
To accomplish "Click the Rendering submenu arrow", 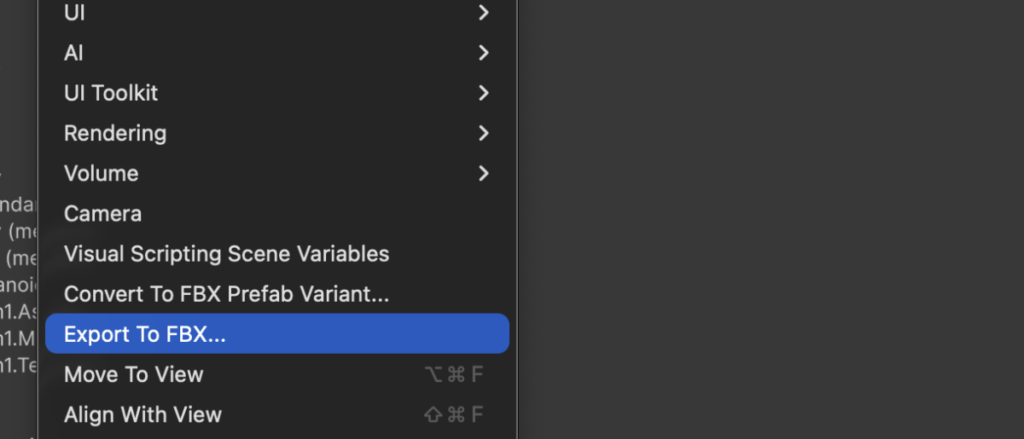I will [484, 133].
